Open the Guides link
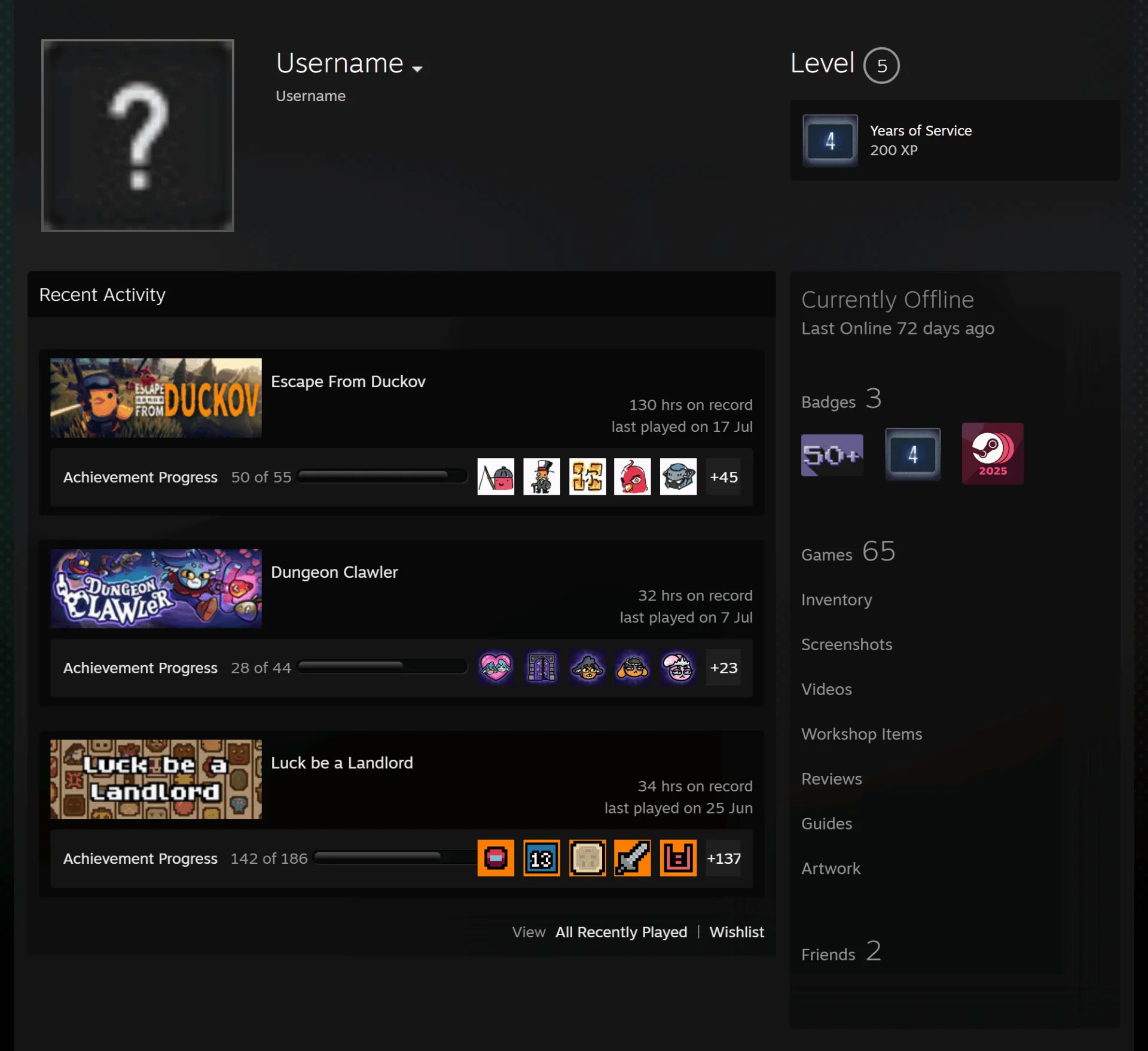1148x1051 pixels. coord(827,824)
